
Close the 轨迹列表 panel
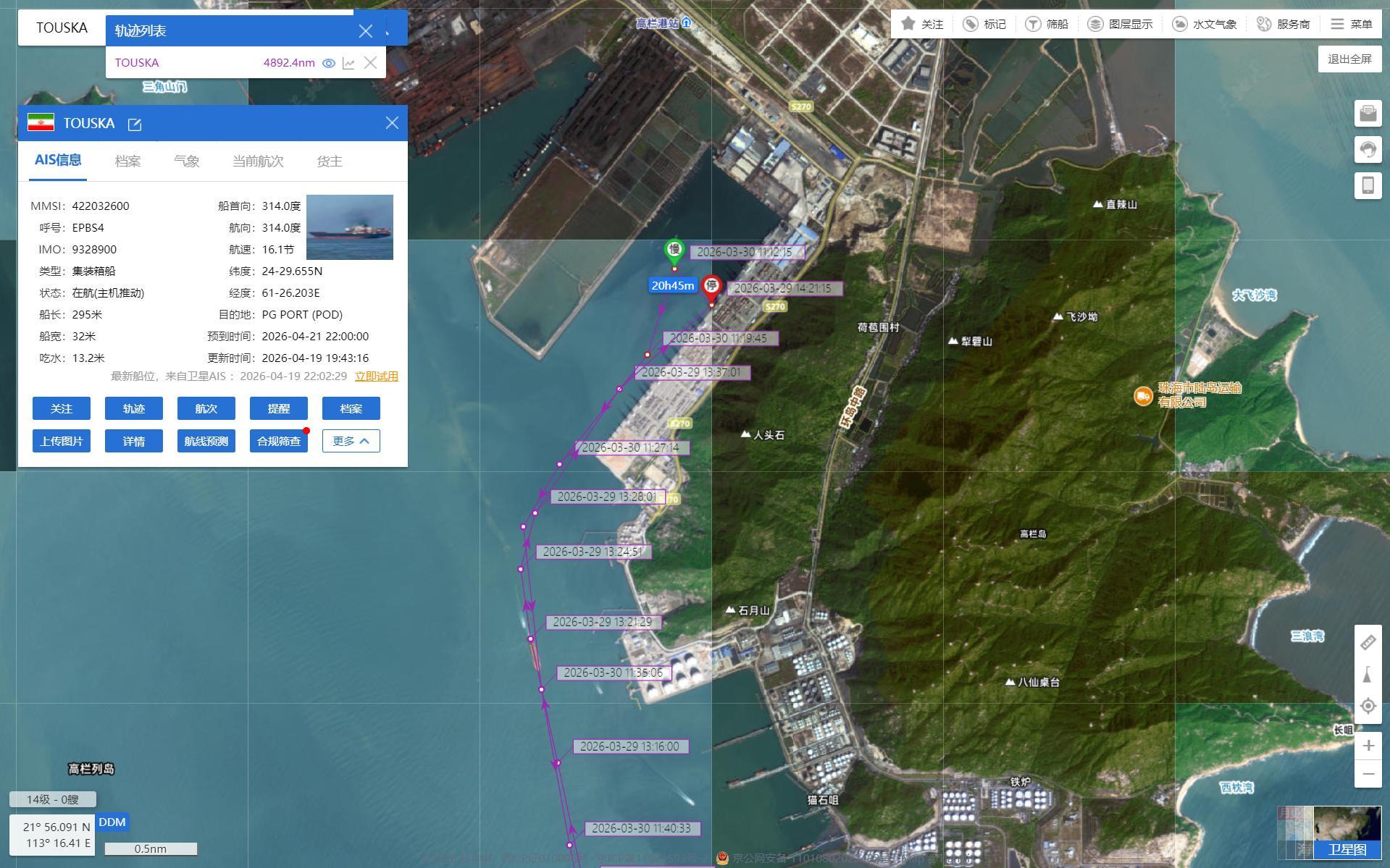(x=366, y=31)
